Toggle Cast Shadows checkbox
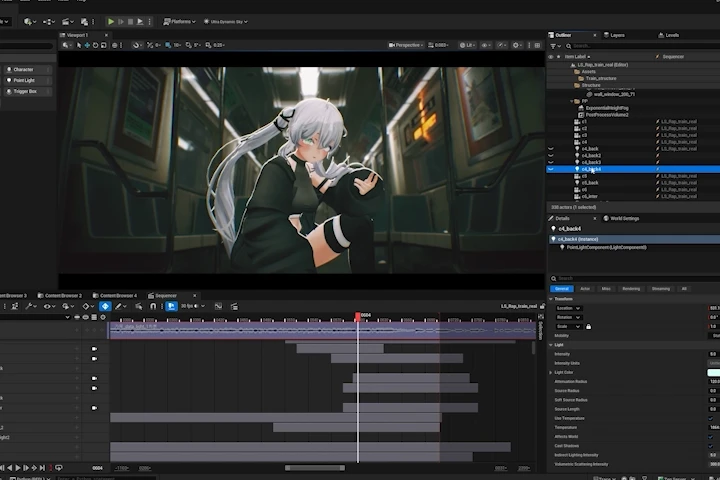 point(711,446)
